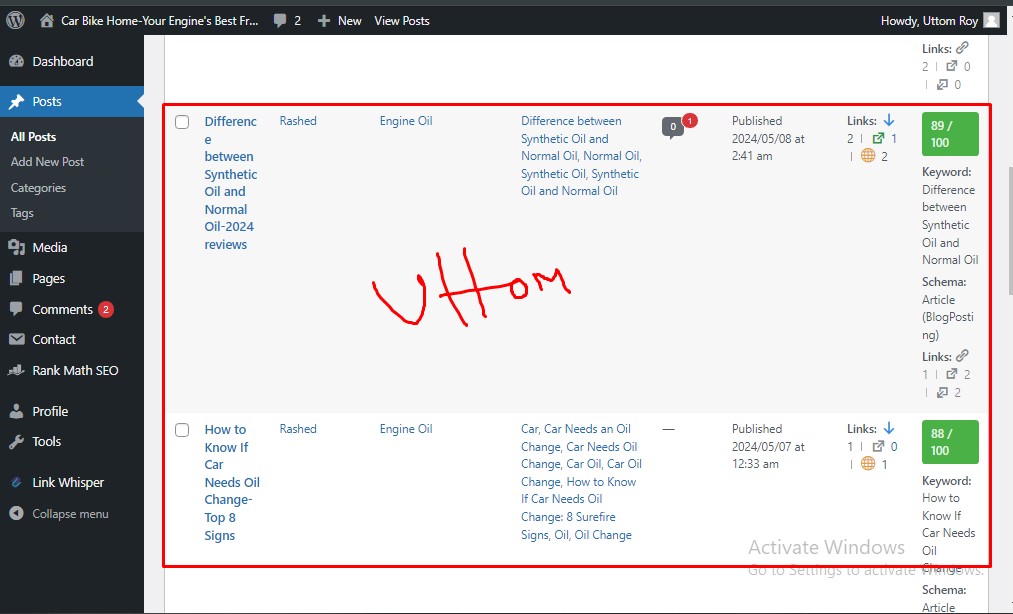Open Add New Post submenu

point(47,162)
